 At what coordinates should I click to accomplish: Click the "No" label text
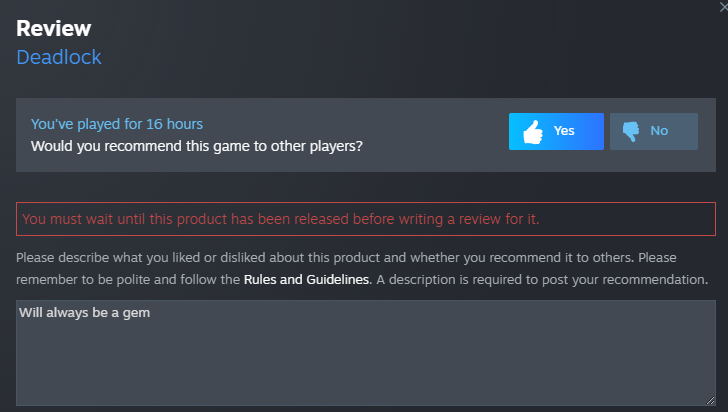[x=659, y=131]
